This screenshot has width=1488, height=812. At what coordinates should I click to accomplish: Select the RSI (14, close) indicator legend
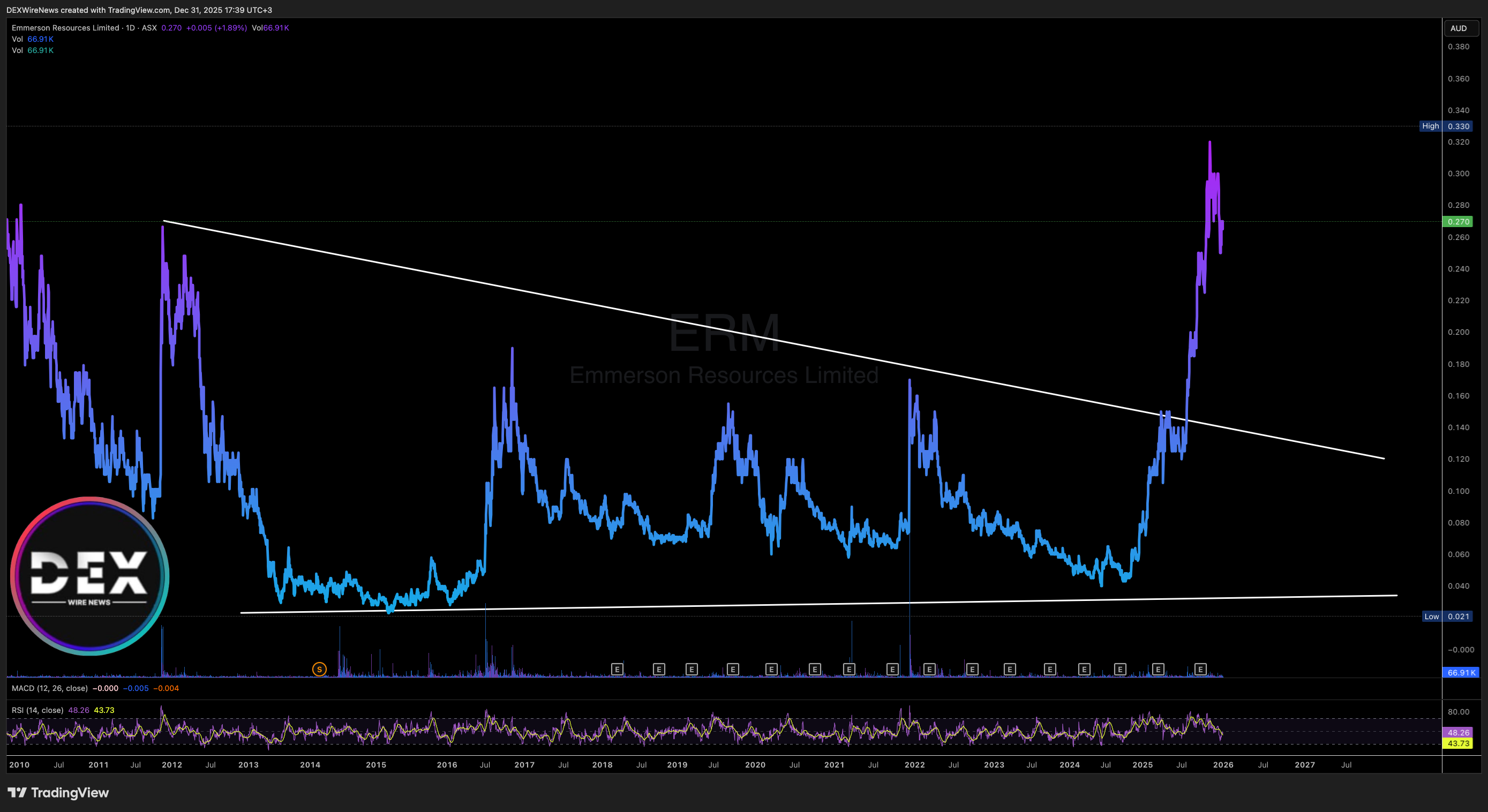37,710
